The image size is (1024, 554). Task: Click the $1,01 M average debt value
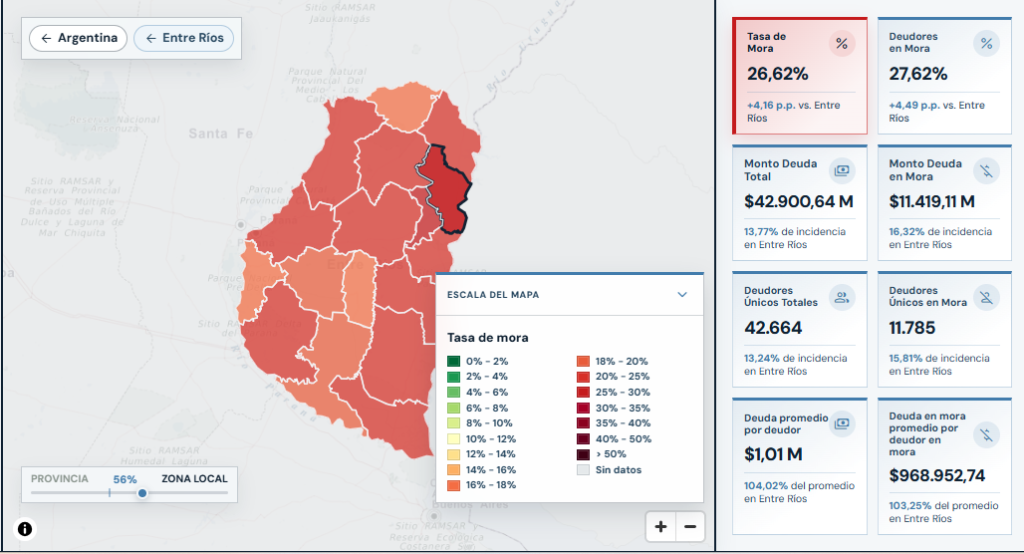pos(773,454)
